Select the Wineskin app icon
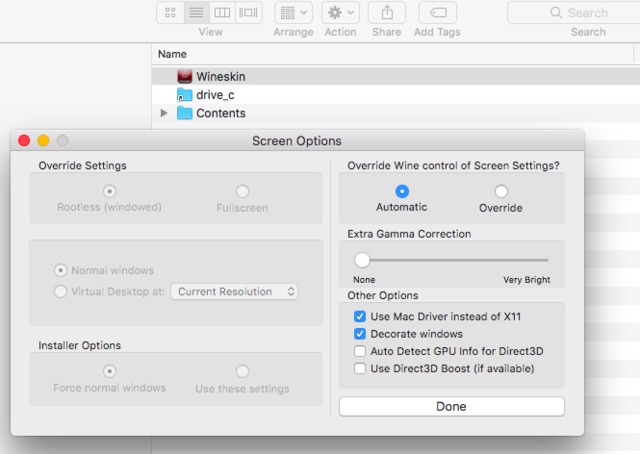640x454 pixels. click(x=184, y=76)
